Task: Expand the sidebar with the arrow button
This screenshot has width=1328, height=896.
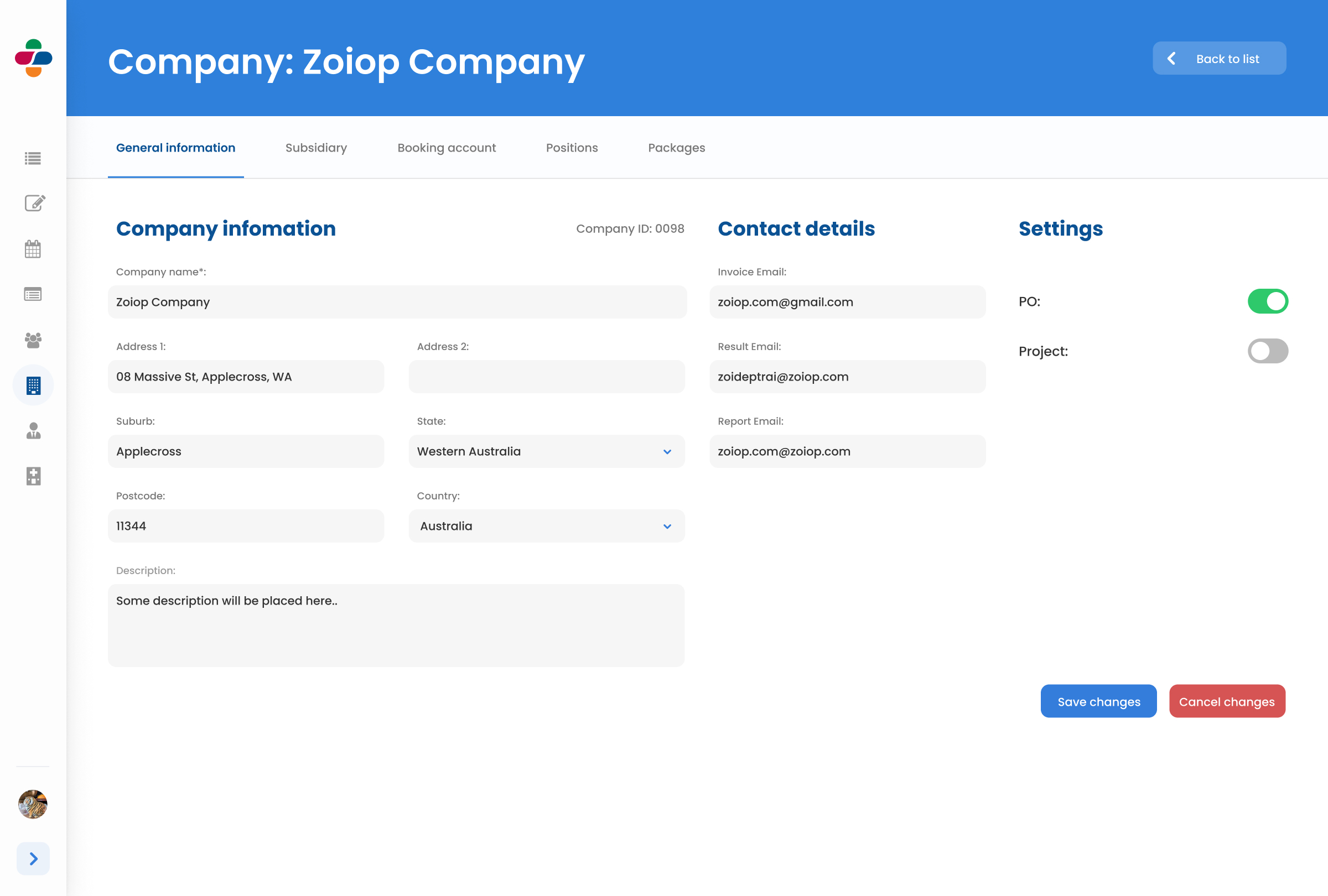Action: pos(33,858)
